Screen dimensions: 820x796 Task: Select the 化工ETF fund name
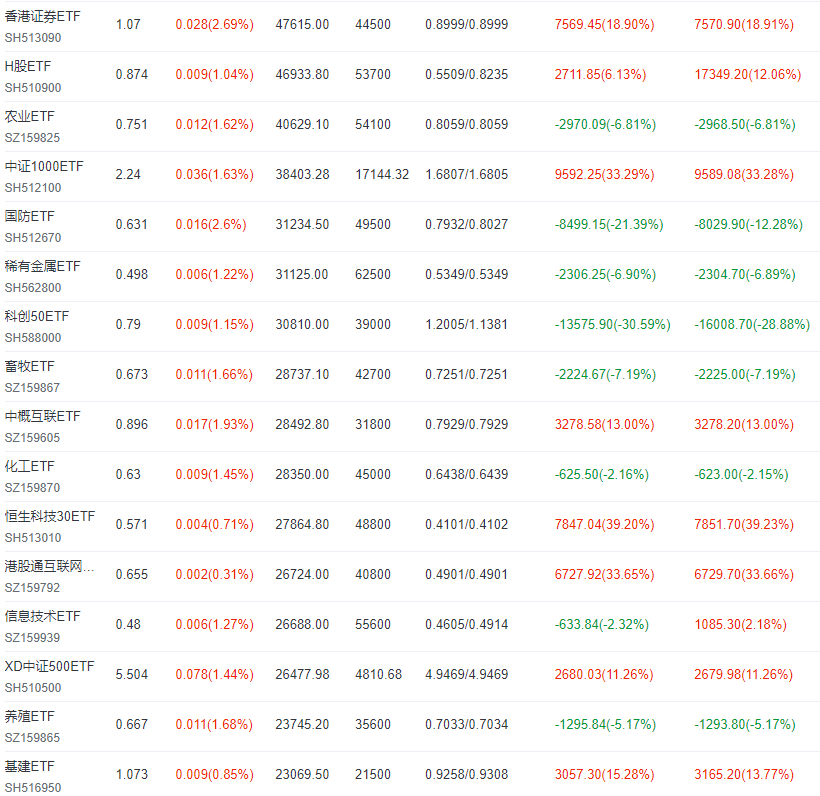point(29,467)
